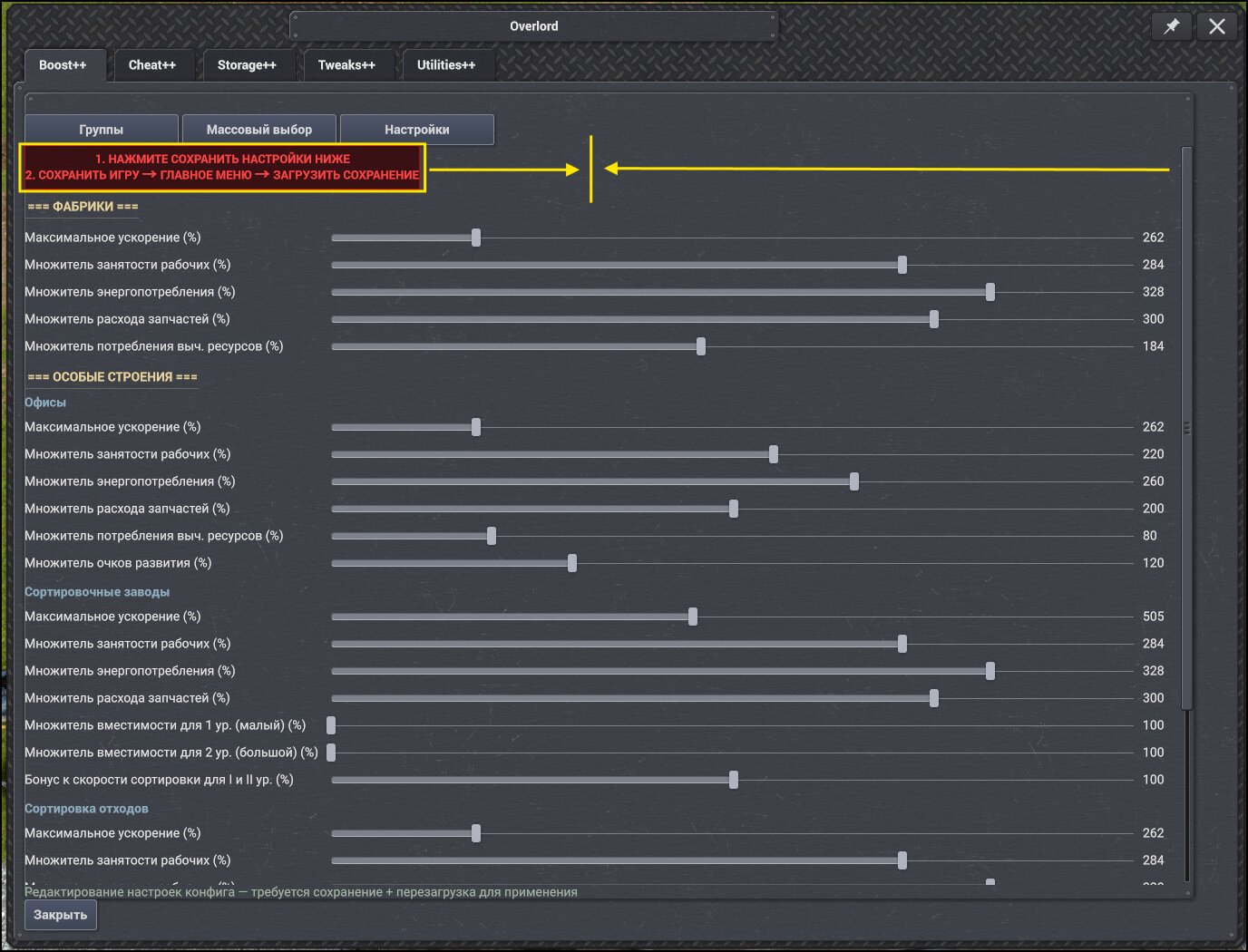Screen dimensions: 1248x952
Task: Open the Массовый выбор sub-tab
Action: tap(259, 130)
